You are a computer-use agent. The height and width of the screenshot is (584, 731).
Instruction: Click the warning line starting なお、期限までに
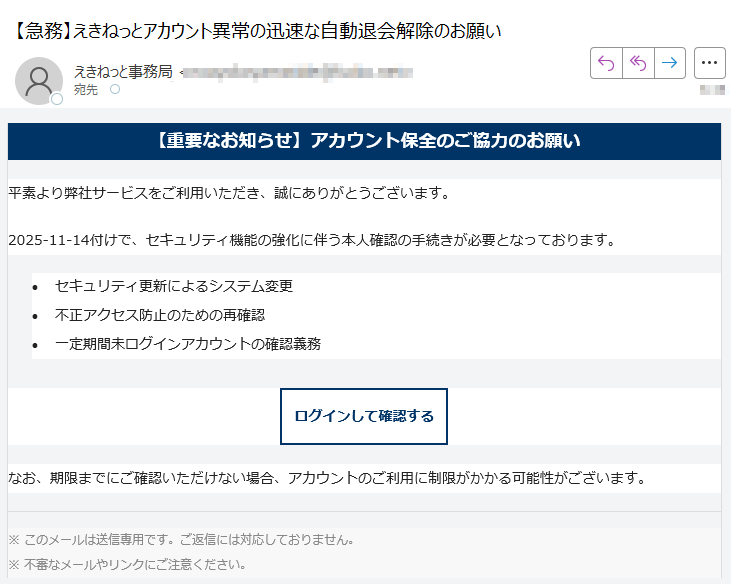click(x=327, y=478)
